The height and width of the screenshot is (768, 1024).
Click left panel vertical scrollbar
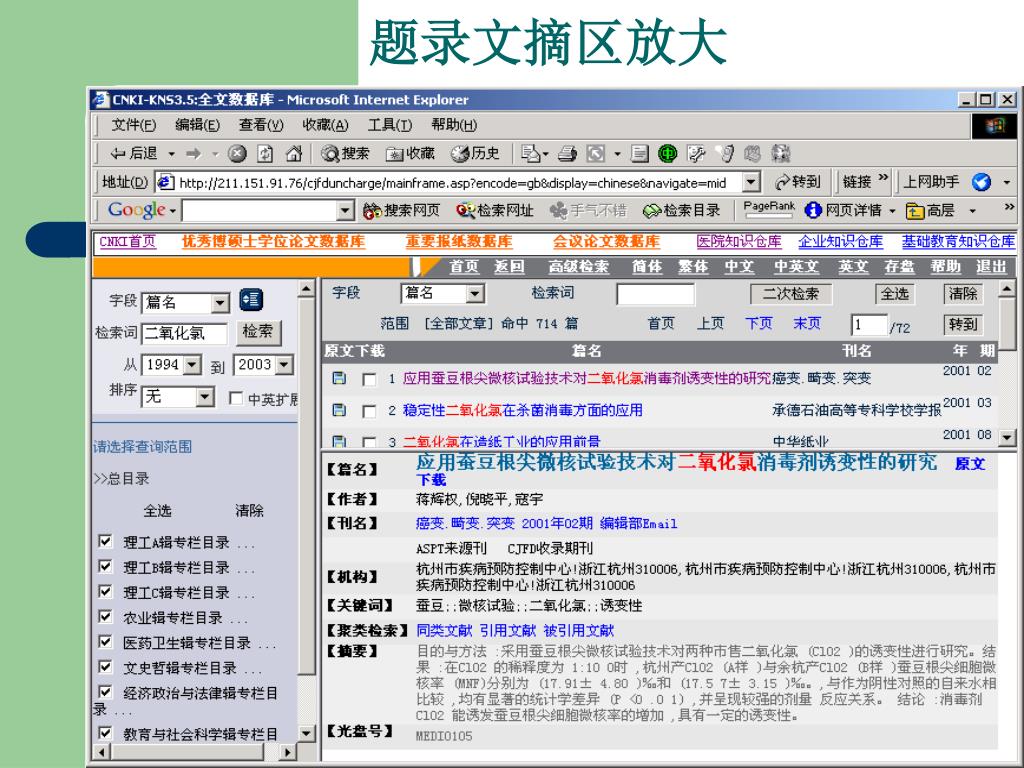coord(306,509)
